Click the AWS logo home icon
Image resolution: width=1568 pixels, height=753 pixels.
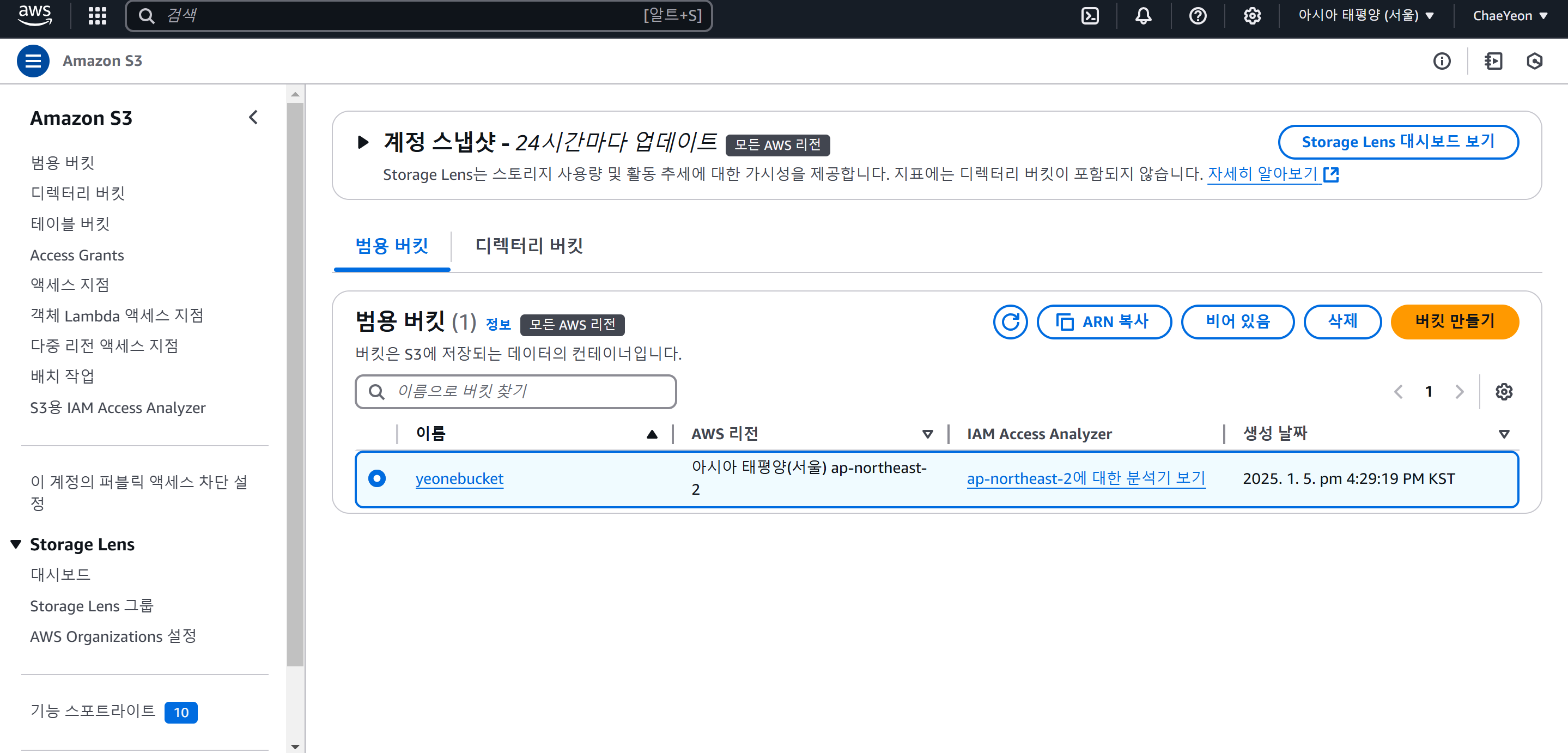click(x=35, y=15)
